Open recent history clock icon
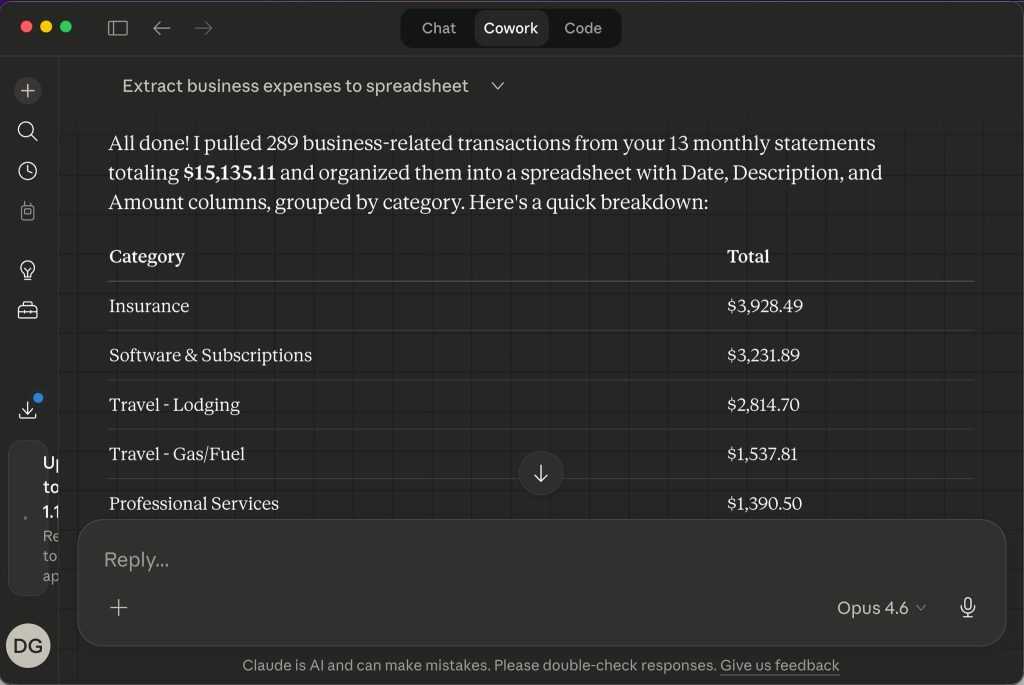Screen dimensions: 1024x685 (28, 171)
